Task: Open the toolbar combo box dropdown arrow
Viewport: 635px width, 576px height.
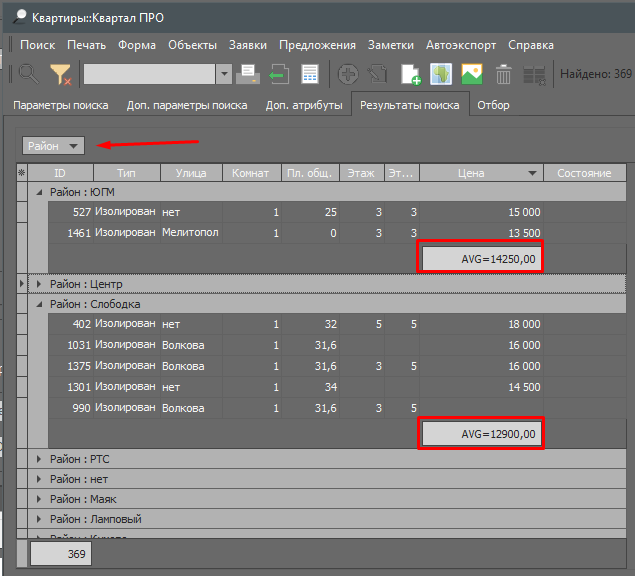Action: pos(224,74)
